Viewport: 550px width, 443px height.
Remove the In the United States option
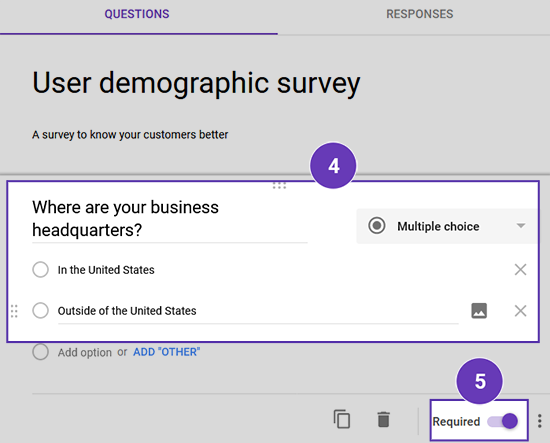pyautogui.click(x=520, y=270)
